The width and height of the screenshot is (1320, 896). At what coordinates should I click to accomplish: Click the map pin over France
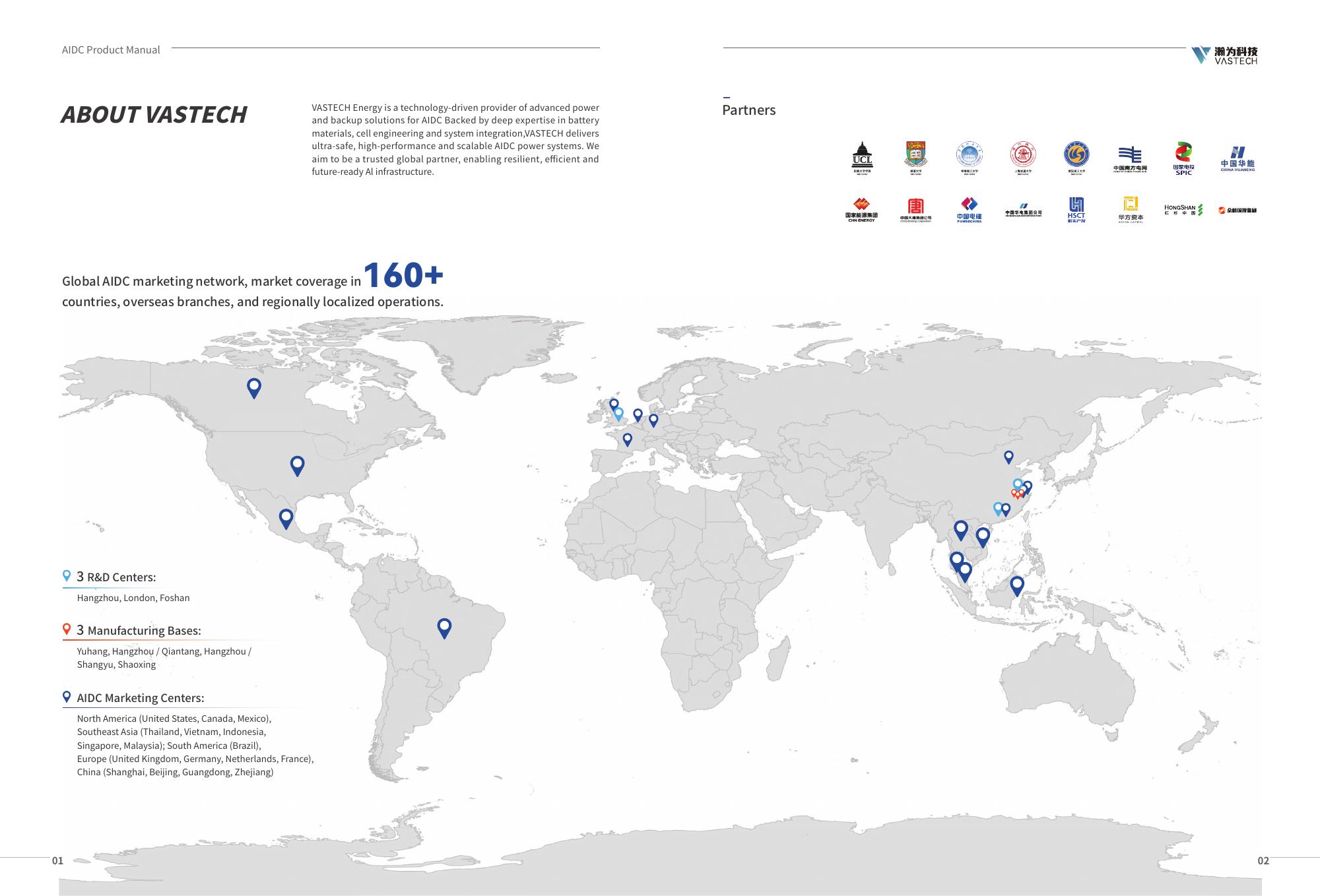click(627, 439)
